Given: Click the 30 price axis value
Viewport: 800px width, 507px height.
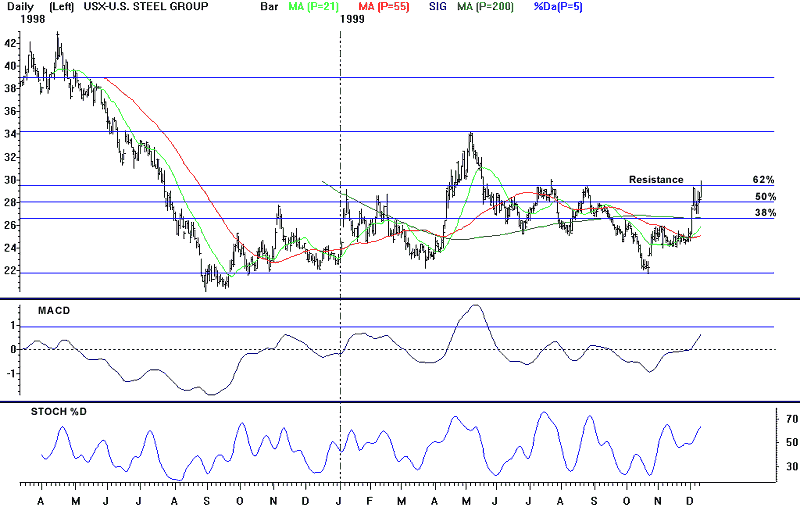Looking at the screenshot, I should click(x=10, y=180).
